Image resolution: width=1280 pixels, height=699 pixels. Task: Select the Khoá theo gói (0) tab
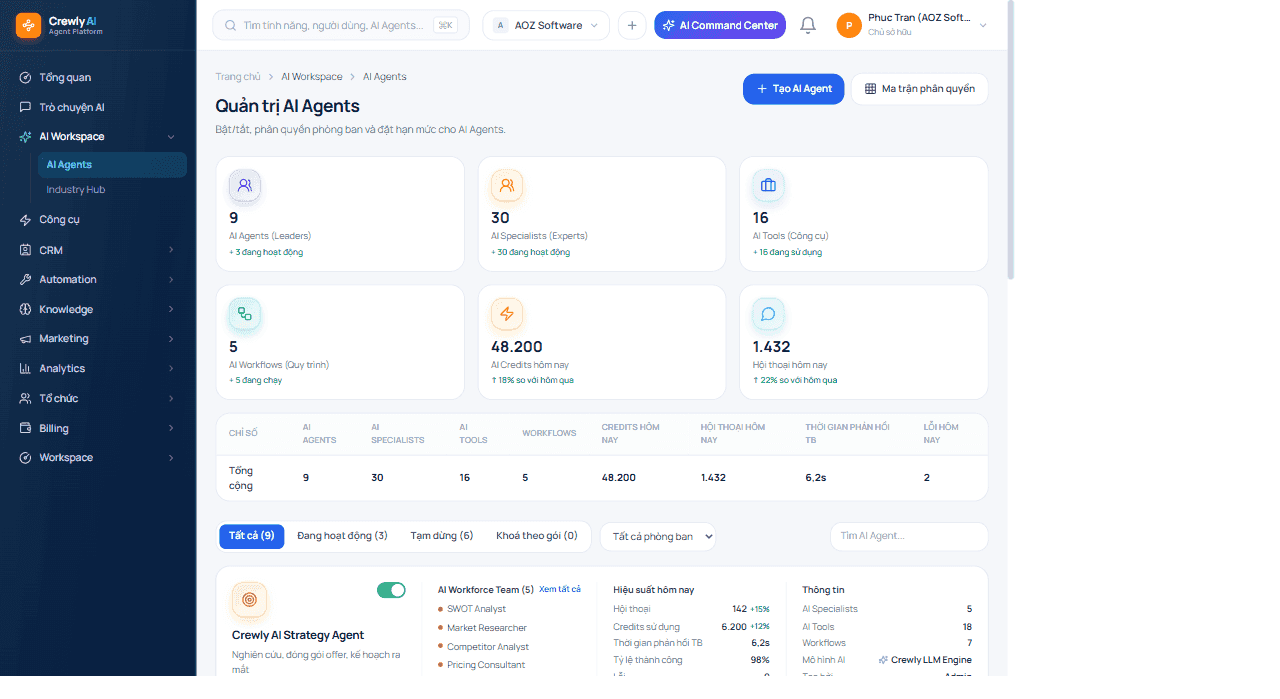[x=537, y=536]
